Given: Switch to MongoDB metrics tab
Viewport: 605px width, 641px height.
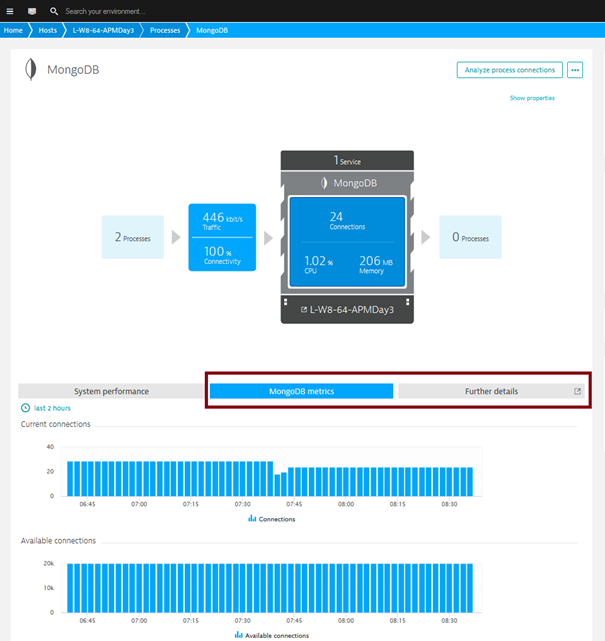Looking at the screenshot, I should click(301, 391).
